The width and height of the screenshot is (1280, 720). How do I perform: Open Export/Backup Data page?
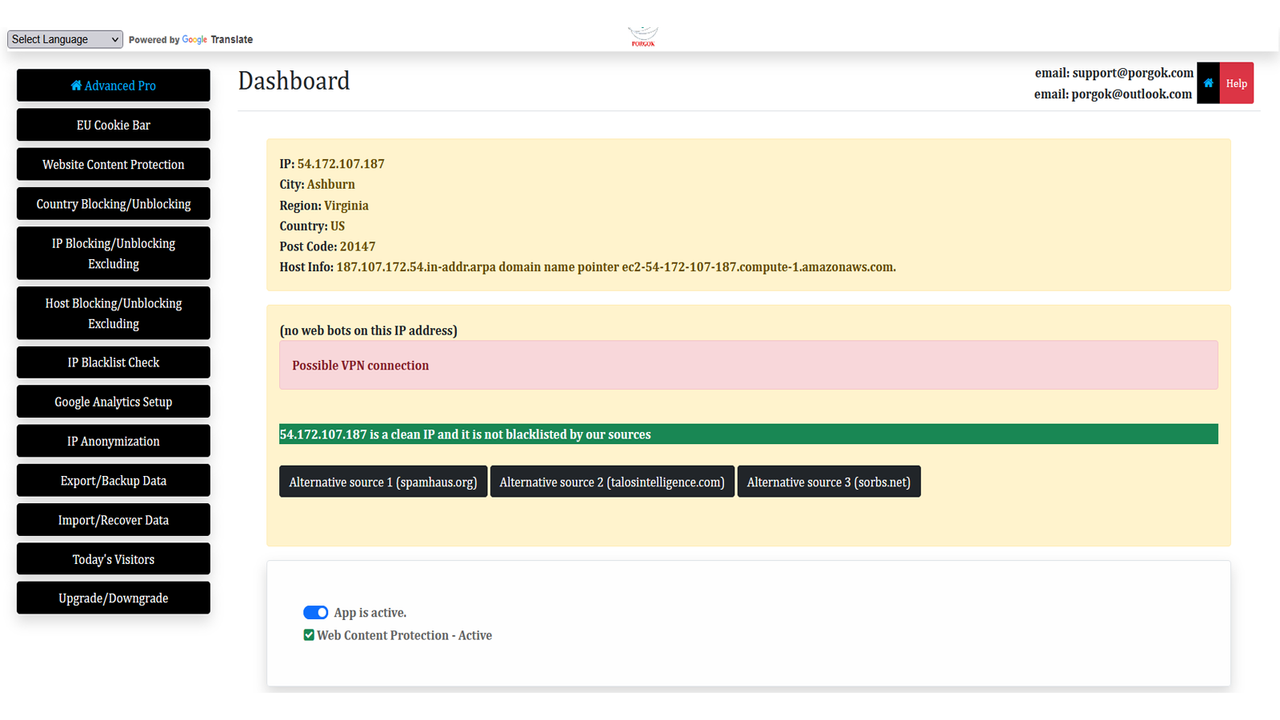pos(113,480)
